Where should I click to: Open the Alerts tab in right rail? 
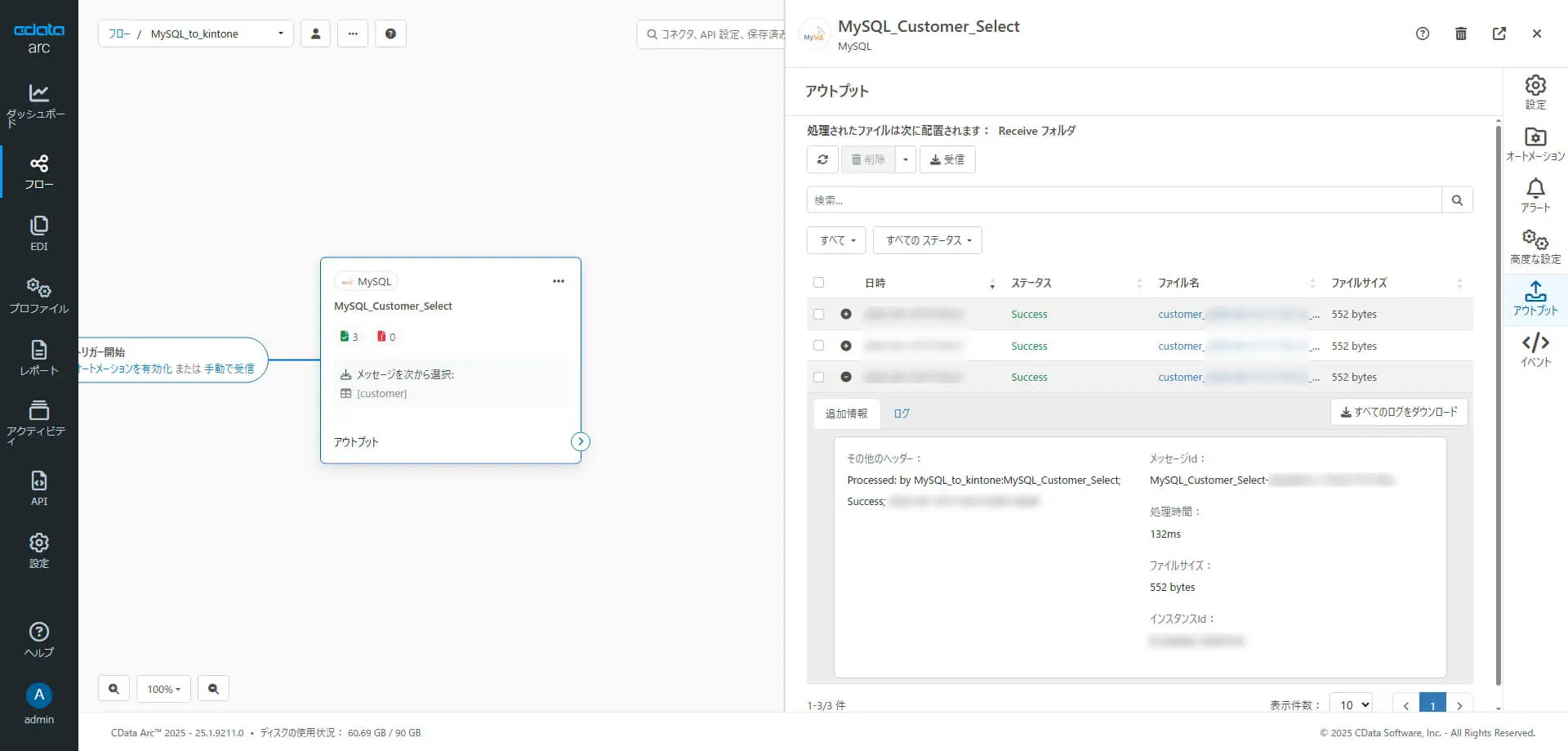(x=1535, y=195)
